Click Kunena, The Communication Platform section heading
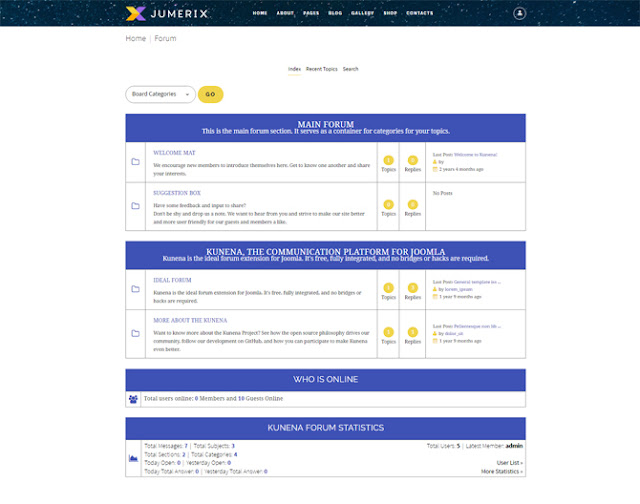The height and width of the screenshot is (504, 640). click(326, 251)
